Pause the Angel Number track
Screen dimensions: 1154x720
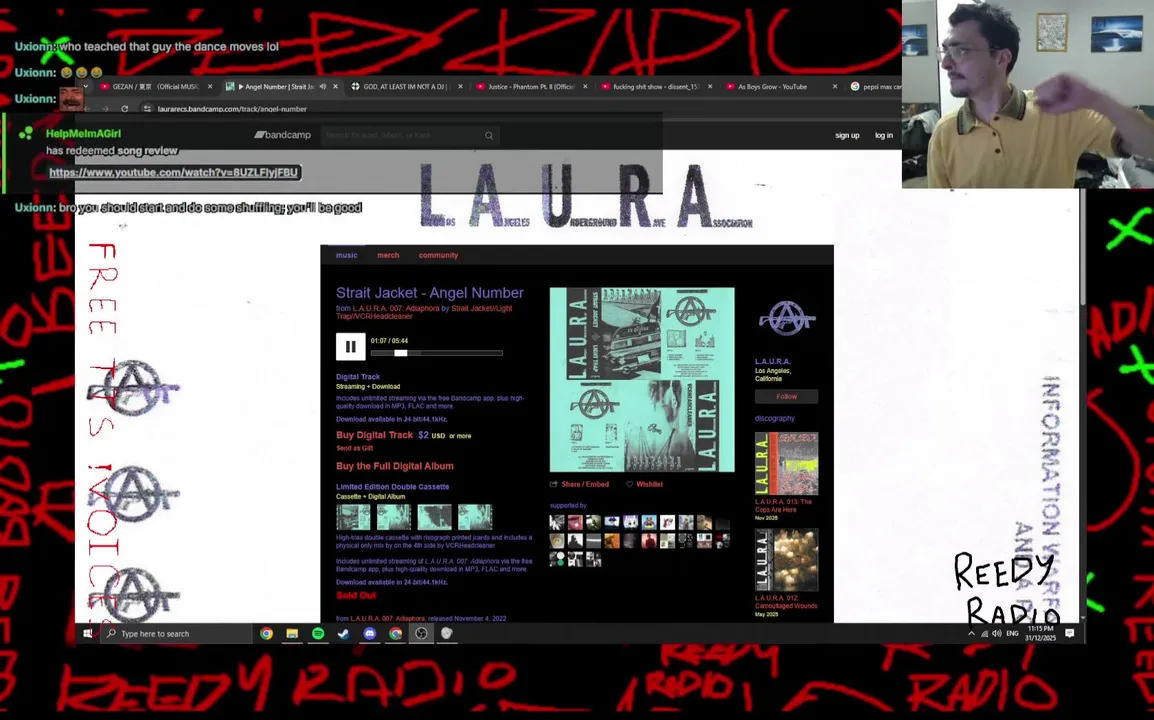[x=350, y=347]
